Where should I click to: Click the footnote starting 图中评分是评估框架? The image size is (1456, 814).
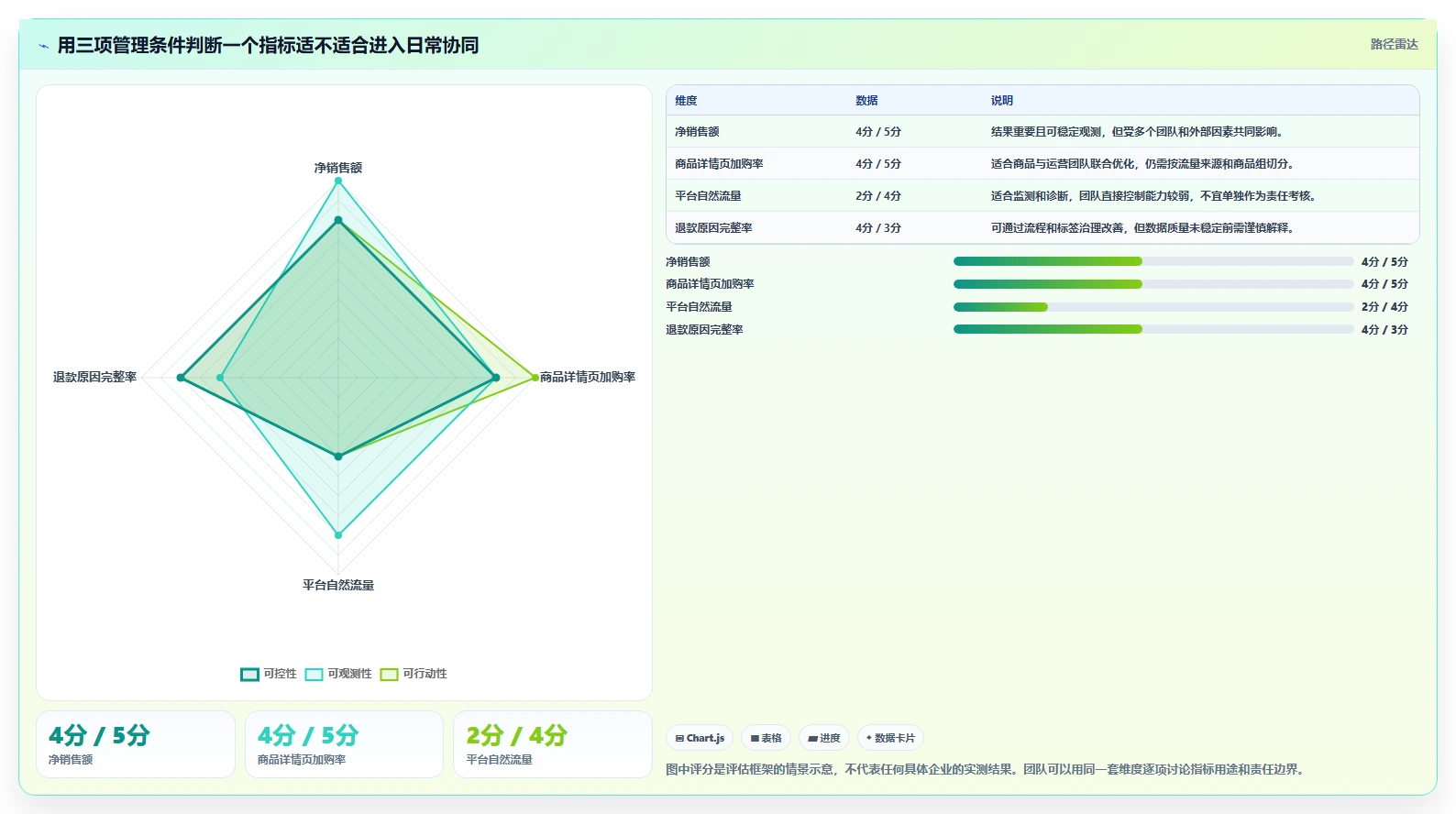986,770
